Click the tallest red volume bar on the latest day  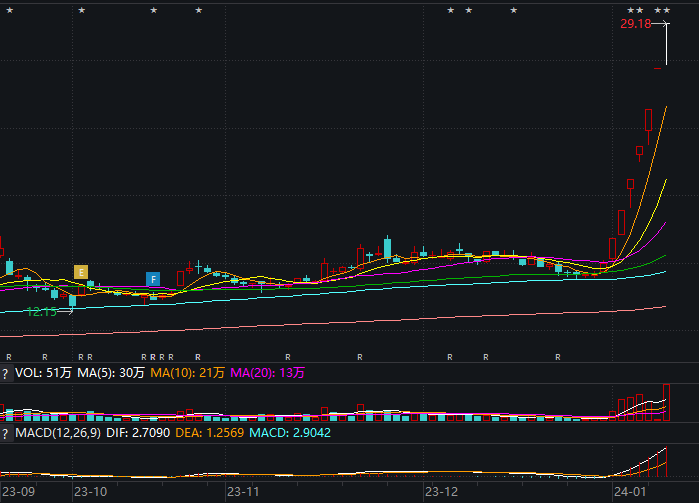[x=666, y=402]
